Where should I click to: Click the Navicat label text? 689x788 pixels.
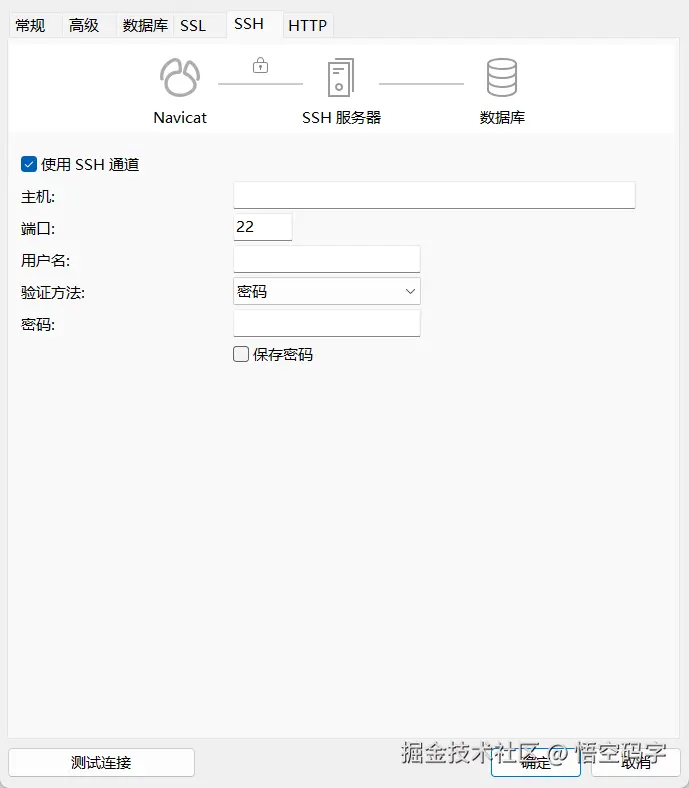(x=180, y=118)
